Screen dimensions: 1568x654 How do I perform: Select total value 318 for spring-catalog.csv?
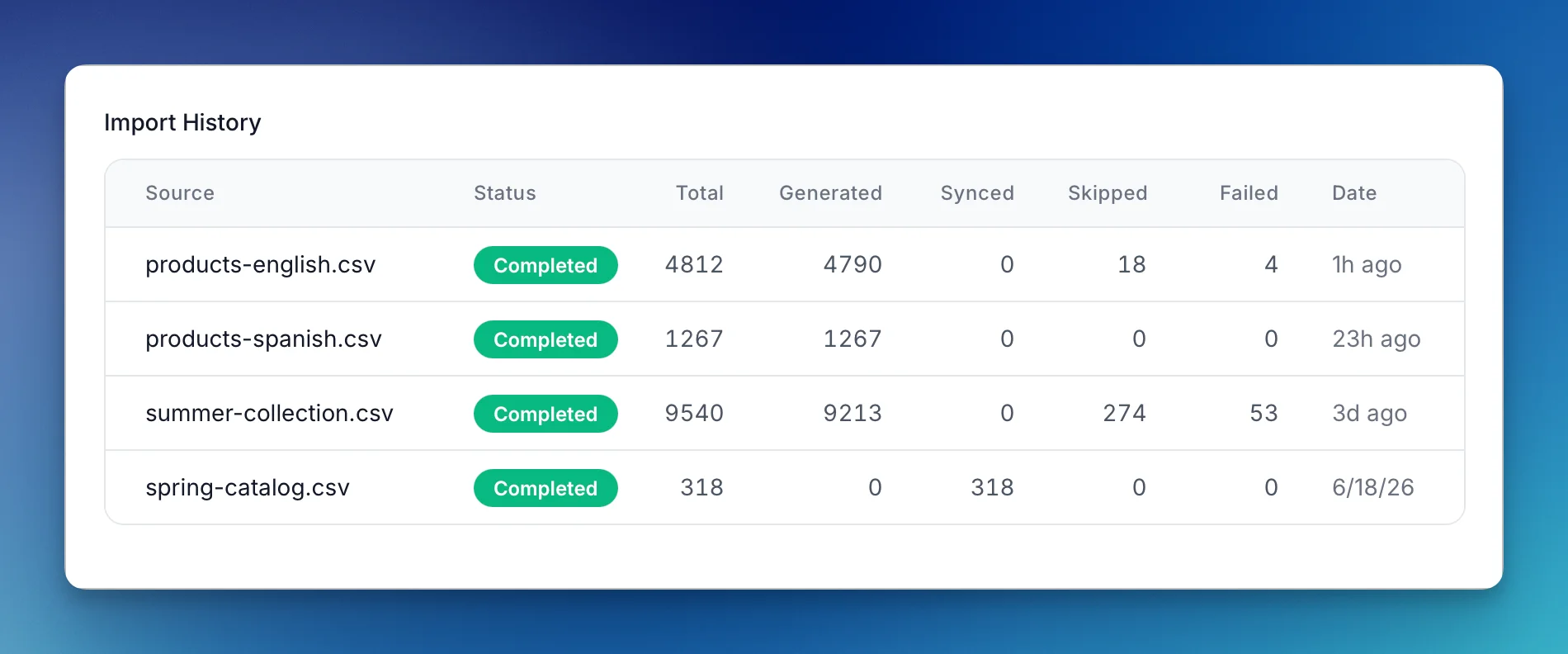tap(701, 487)
